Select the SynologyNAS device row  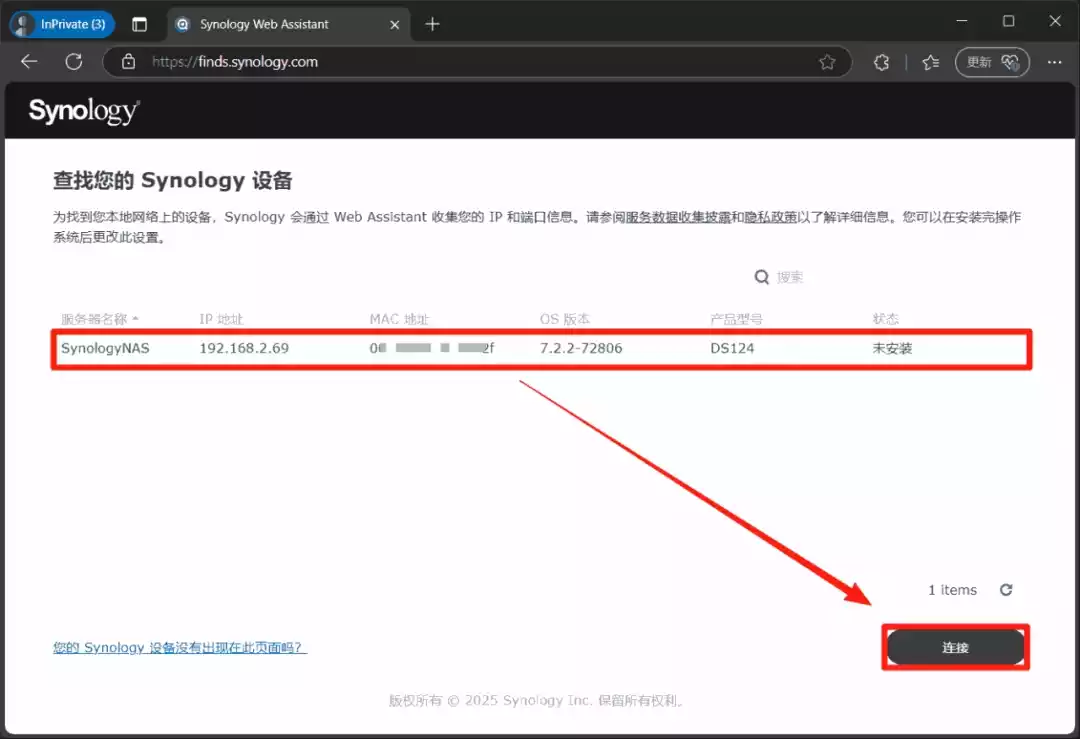point(540,349)
